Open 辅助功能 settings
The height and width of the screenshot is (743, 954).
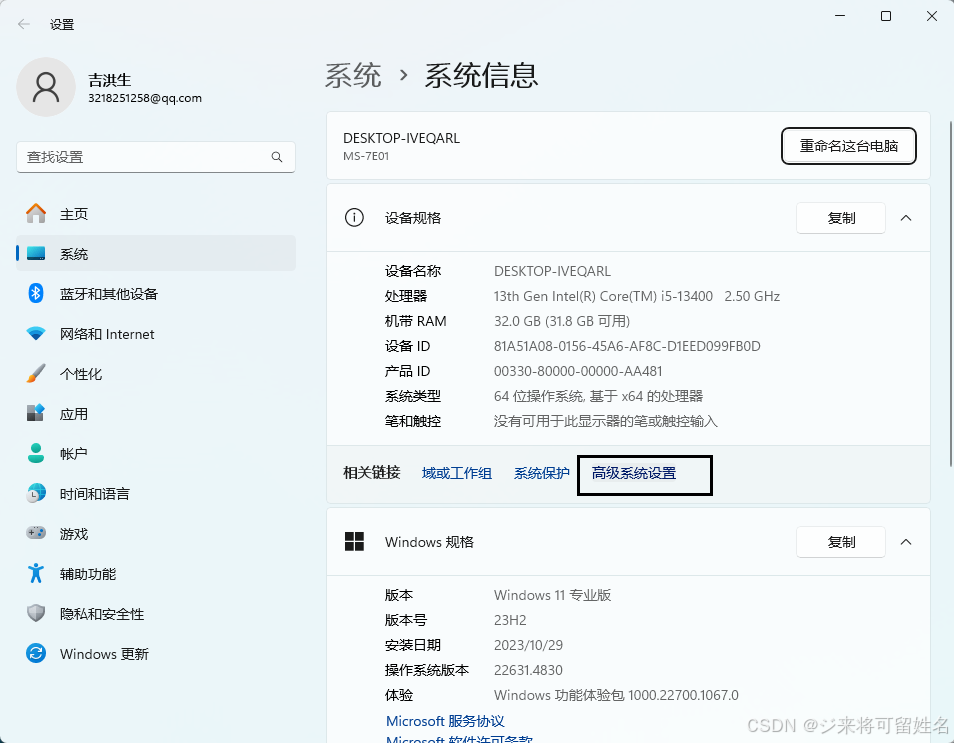point(156,573)
